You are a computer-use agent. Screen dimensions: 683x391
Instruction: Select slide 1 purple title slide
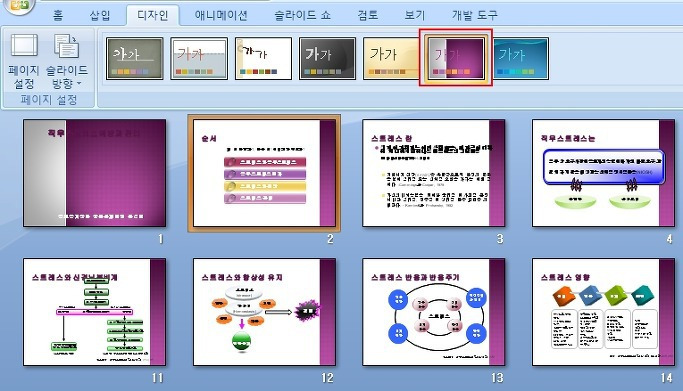(x=95, y=173)
